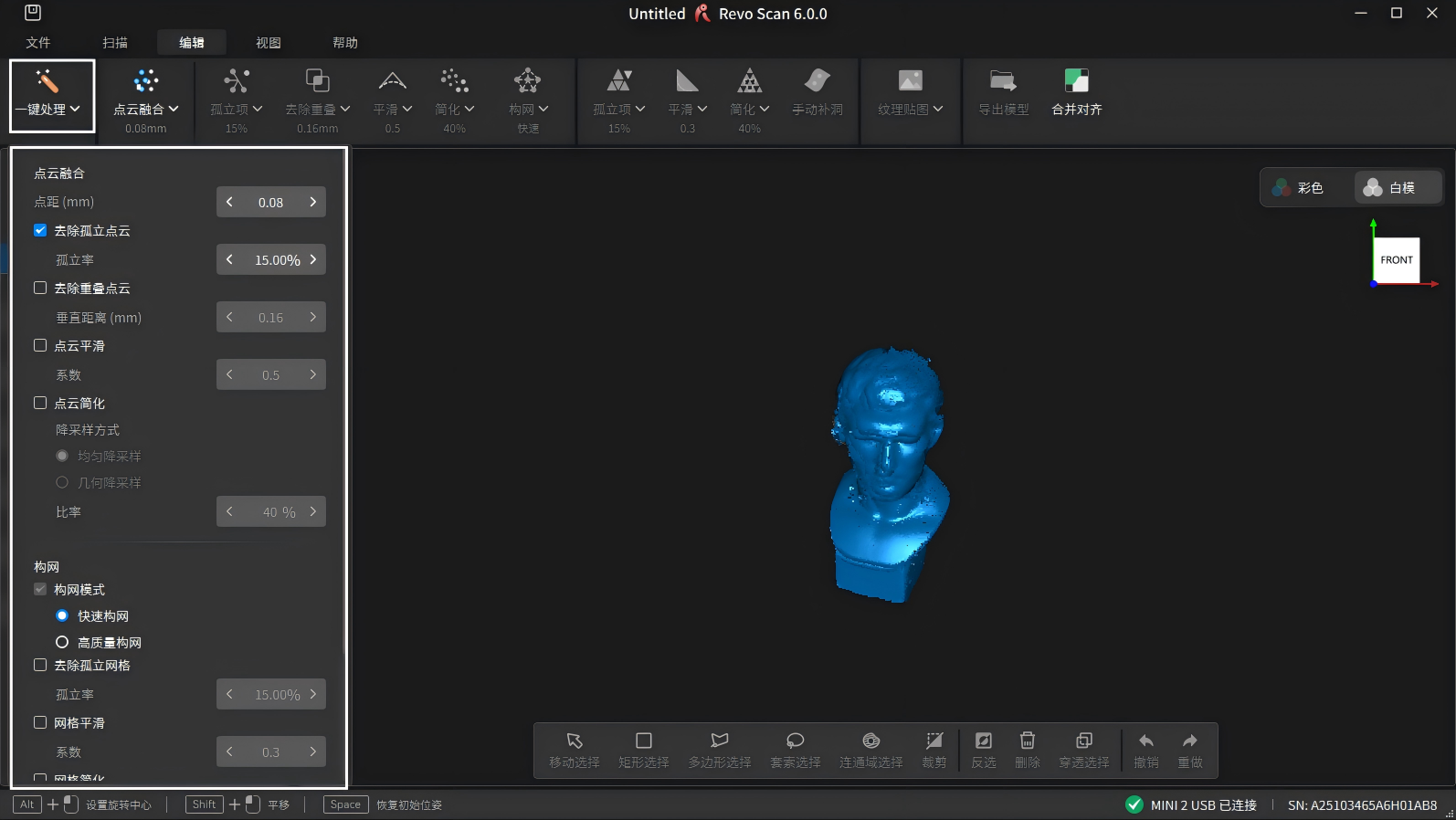This screenshot has width=1456, height=820.
Task: Enable the 去除重叠点云 checkbox
Action: pos(40,288)
